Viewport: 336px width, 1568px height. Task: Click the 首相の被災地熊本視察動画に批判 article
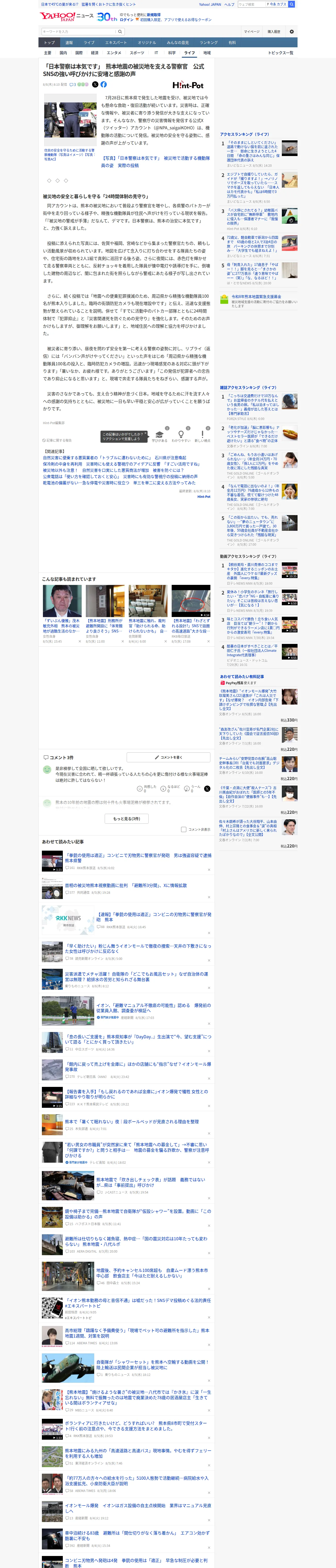click(x=126, y=886)
